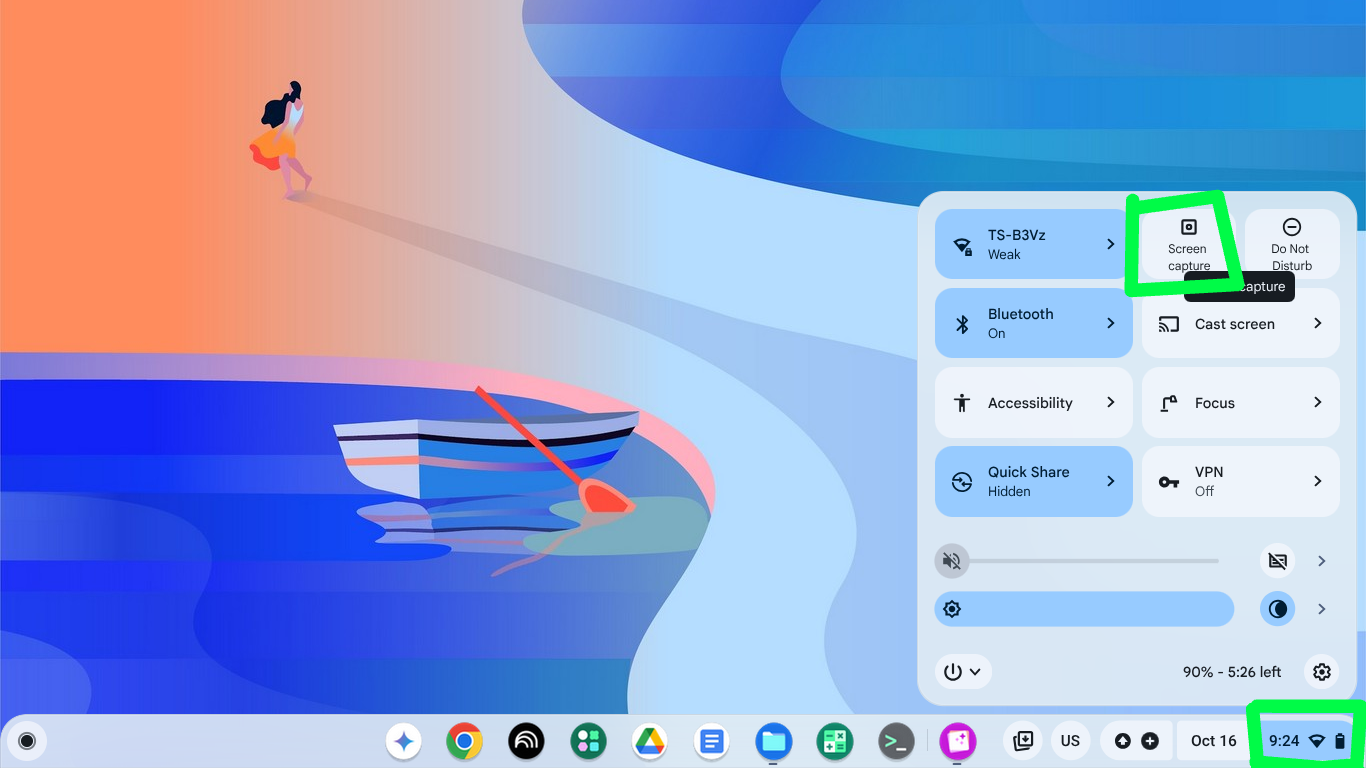Open the Calculator app in shelf
1366x768 pixels.
[834, 741]
